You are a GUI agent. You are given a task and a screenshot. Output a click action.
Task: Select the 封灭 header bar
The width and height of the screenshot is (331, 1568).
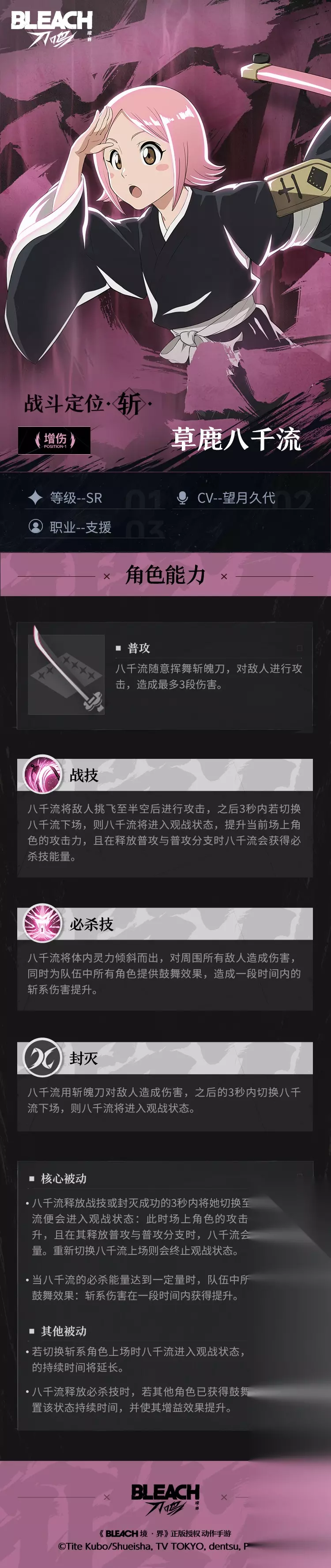point(165,1057)
